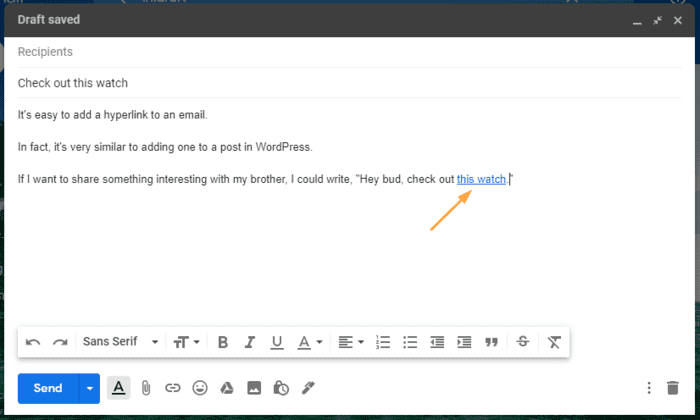Minimize the compose window
700x420 pixels.
tap(637, 21)
